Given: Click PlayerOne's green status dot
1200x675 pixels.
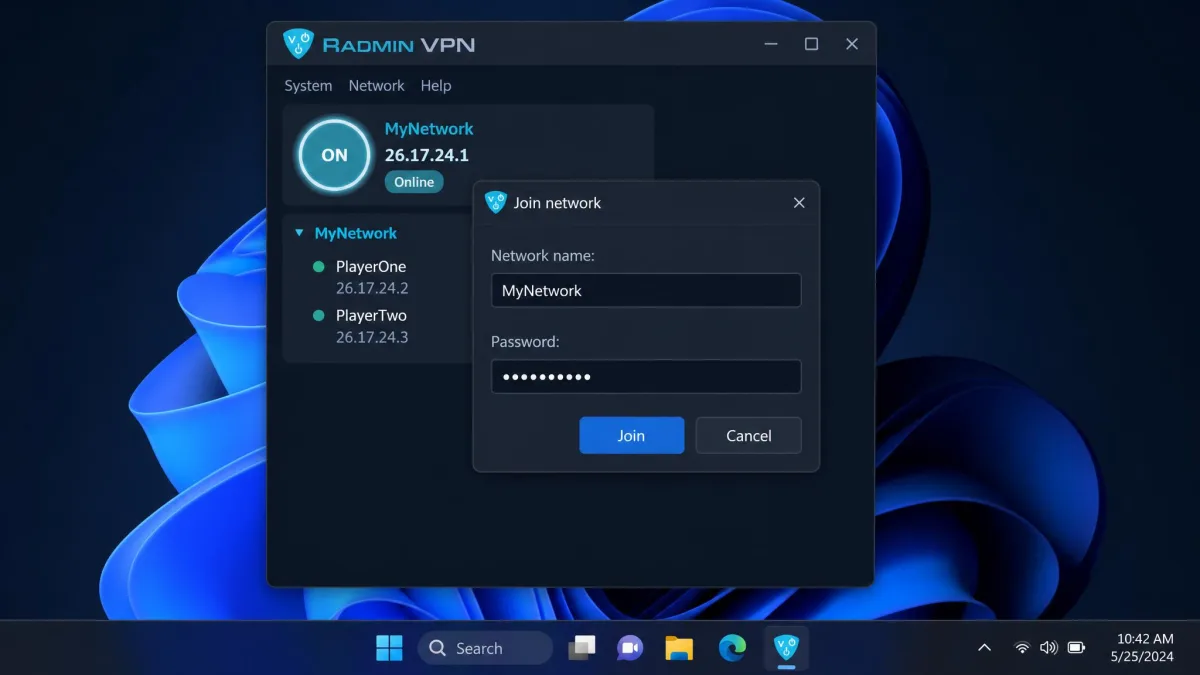Looking at the screenshot, I should click(319, 267).
